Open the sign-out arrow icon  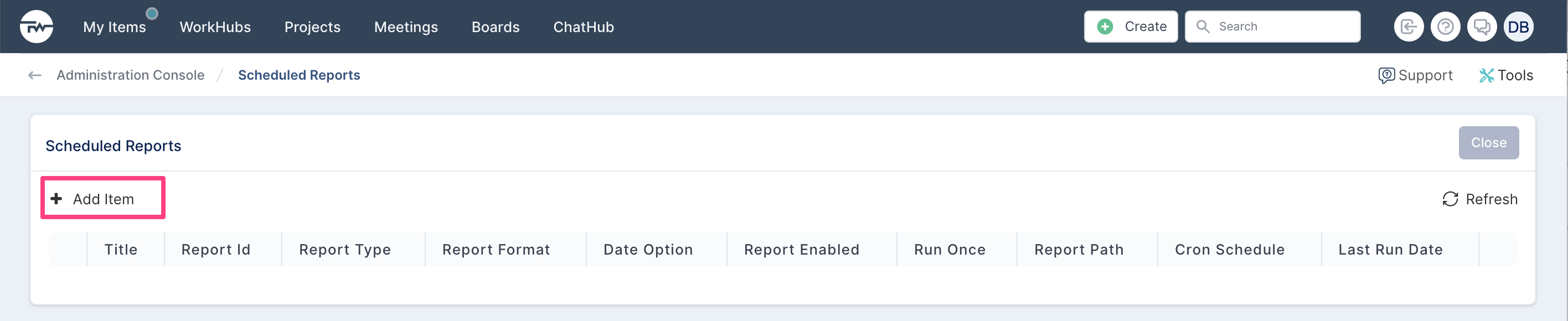[x=1409, y=27]
